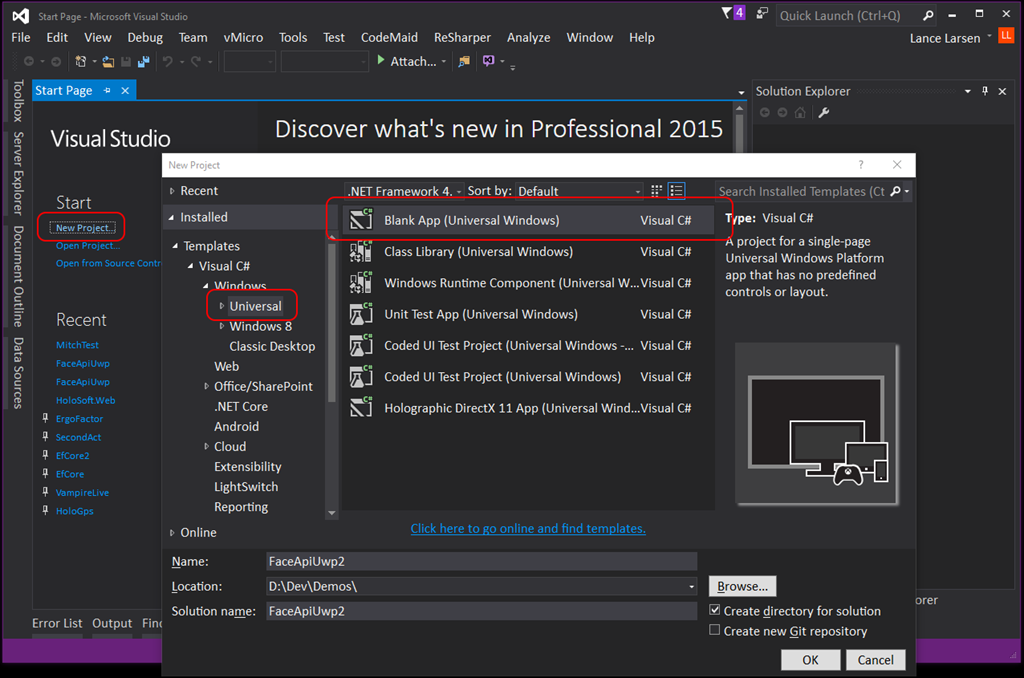The height and width of the screenshot is (678, 1024).
Task: Open the Server Explorer side tab
Action: point(18,173)
